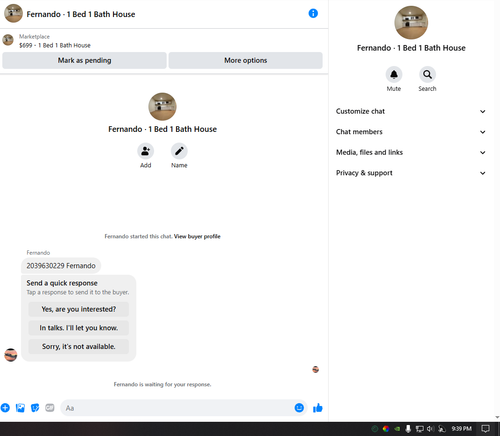Open more actions plus icon
The width and height of the screenshot is (500, 436).
pos(5,407)
